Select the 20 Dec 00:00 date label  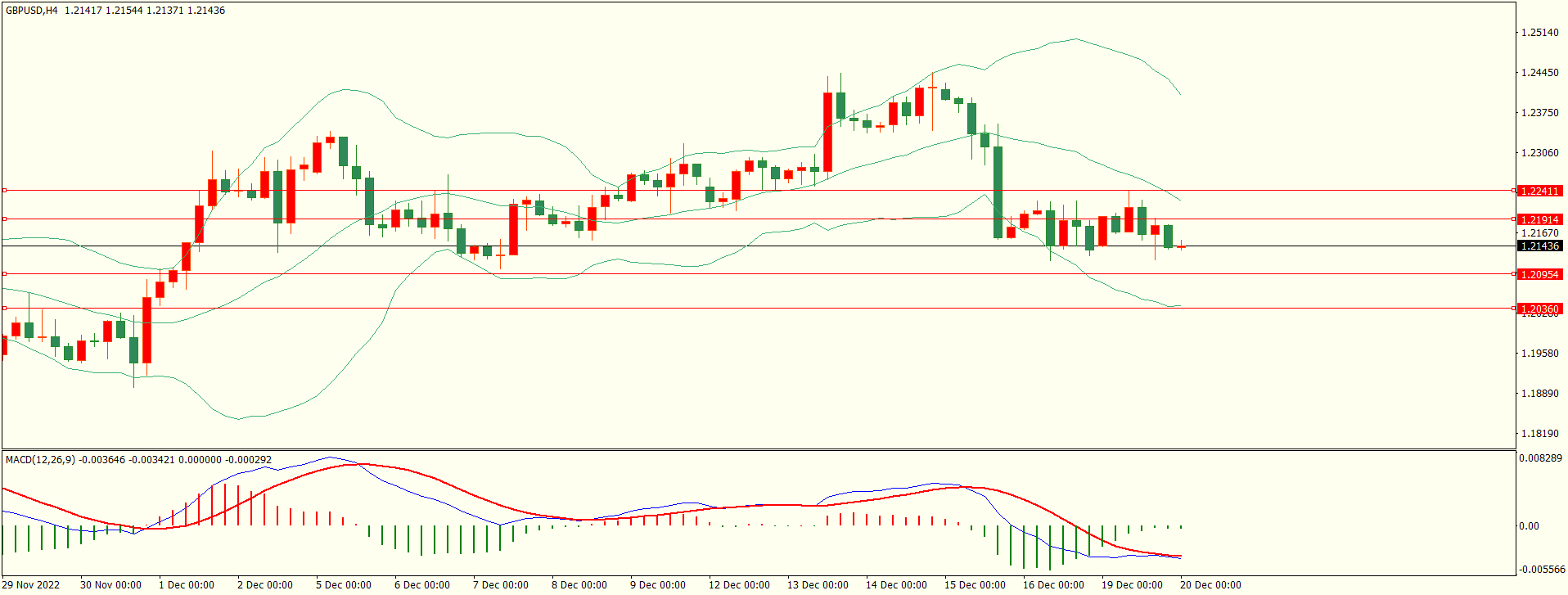tap(1210, 584)
